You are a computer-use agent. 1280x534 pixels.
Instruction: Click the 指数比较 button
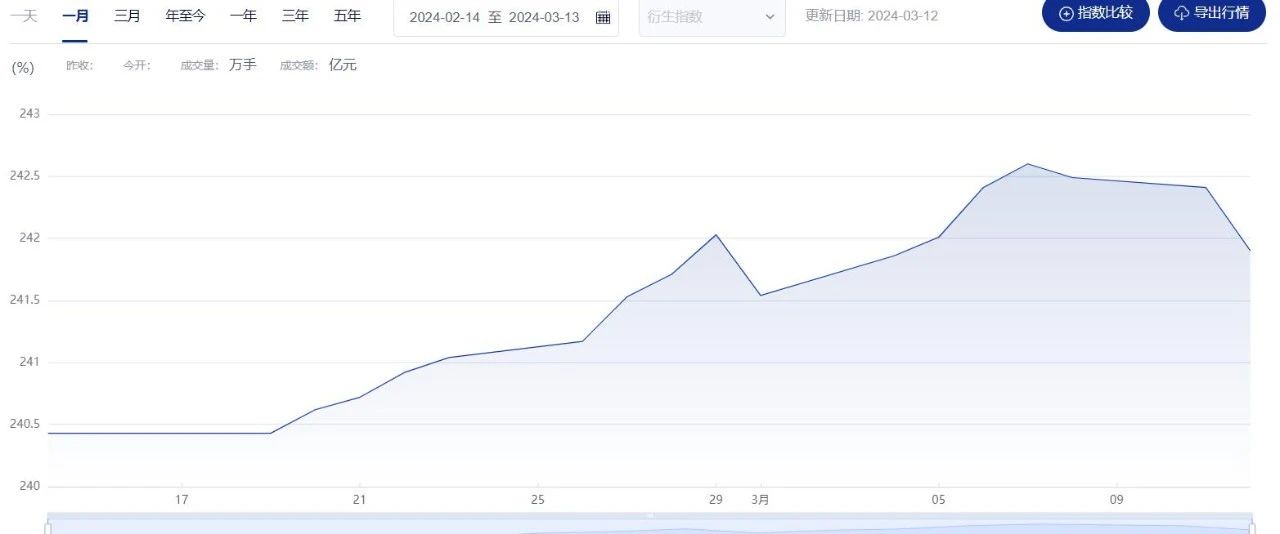point(1096,14)
